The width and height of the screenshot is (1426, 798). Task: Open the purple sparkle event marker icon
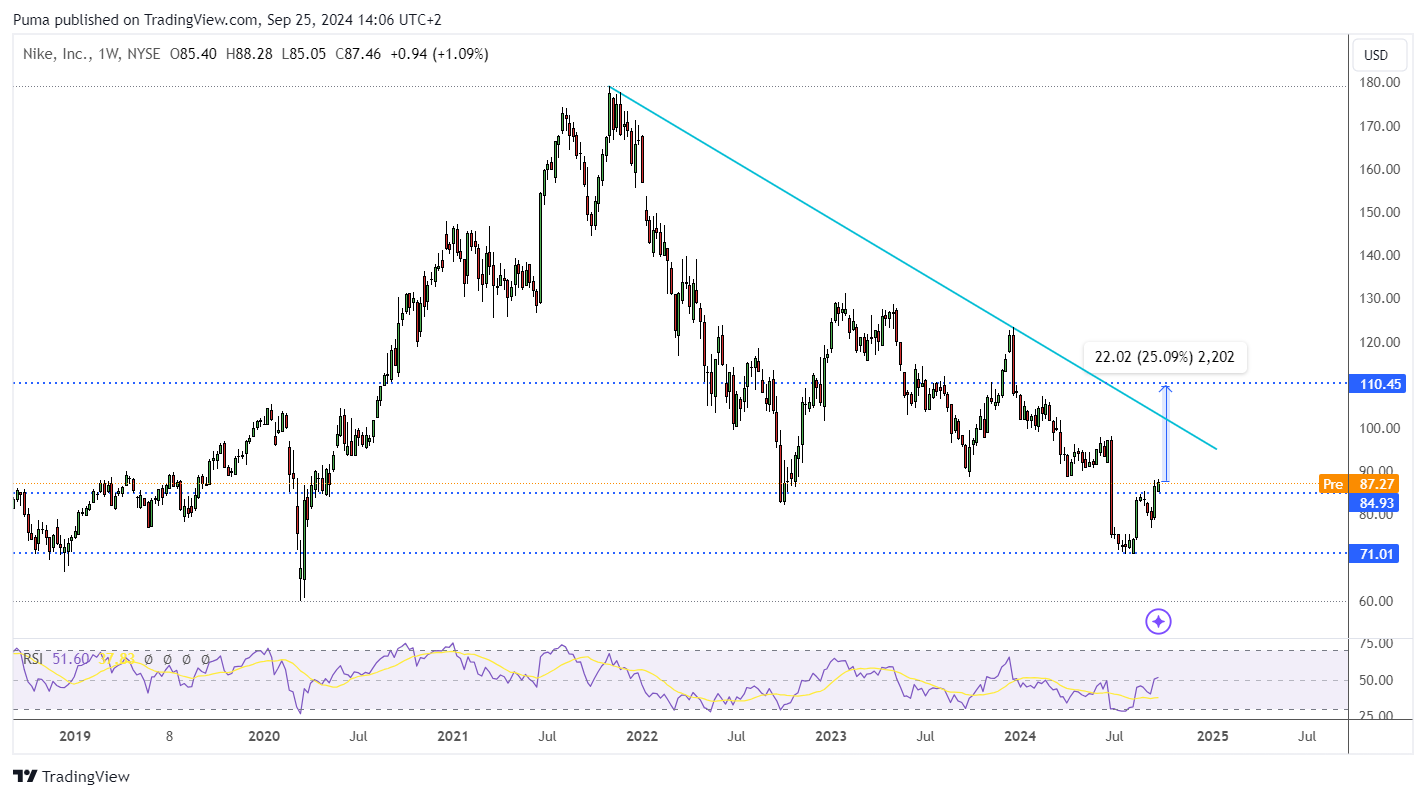pos(1158,622)
